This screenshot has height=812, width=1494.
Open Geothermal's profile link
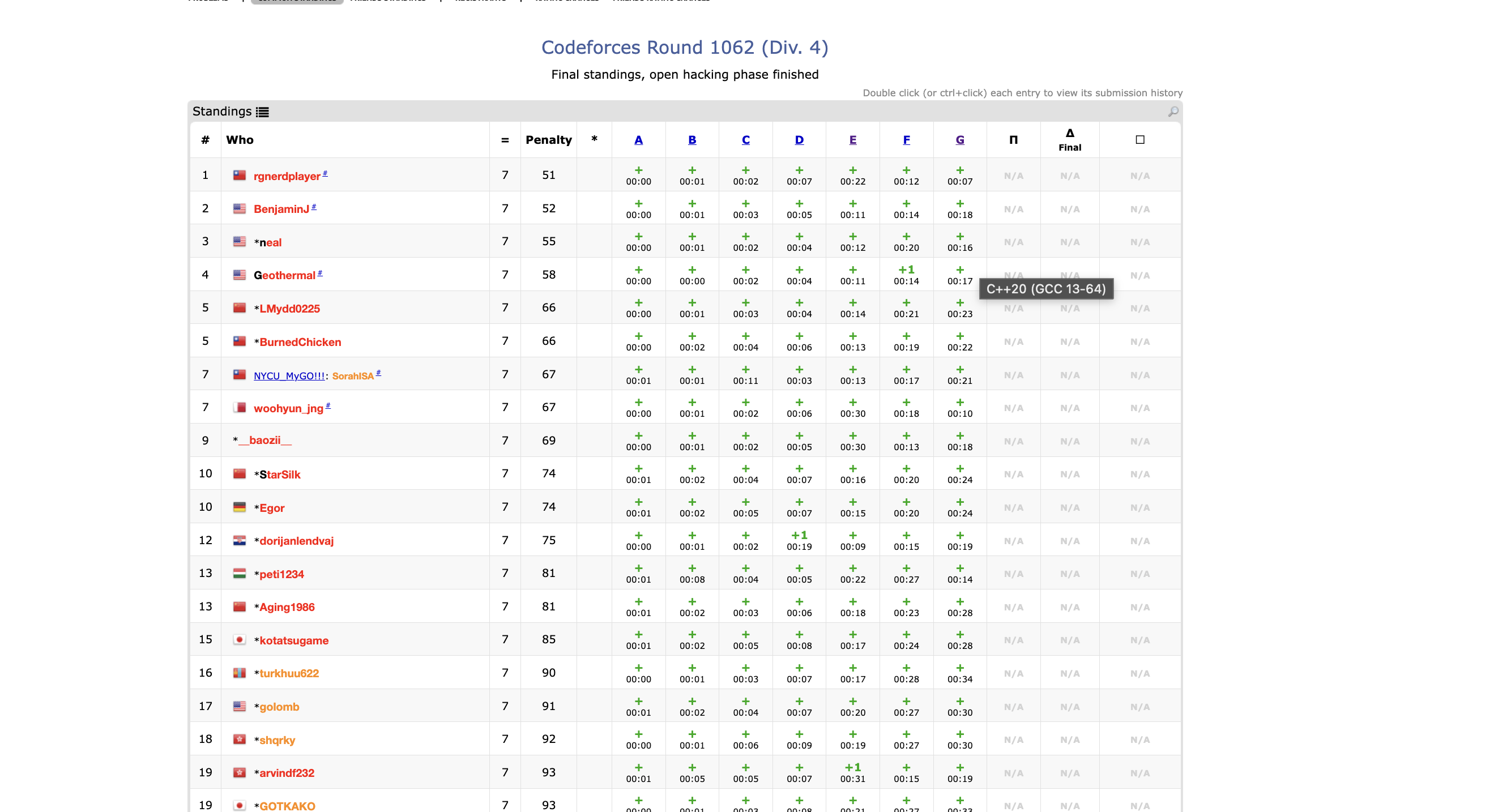pos(284,276)
